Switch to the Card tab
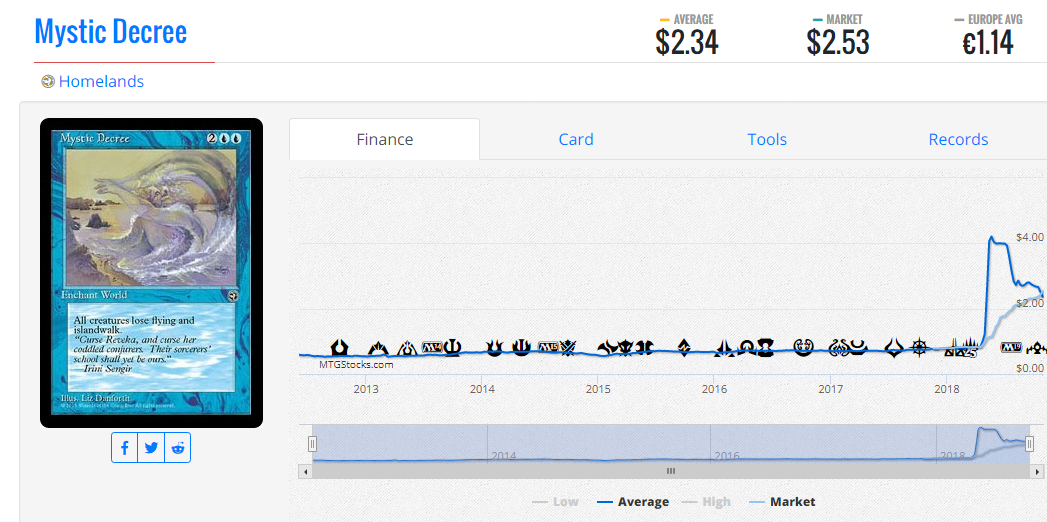This screenshot has height=522, width=1047. [576, 140]
